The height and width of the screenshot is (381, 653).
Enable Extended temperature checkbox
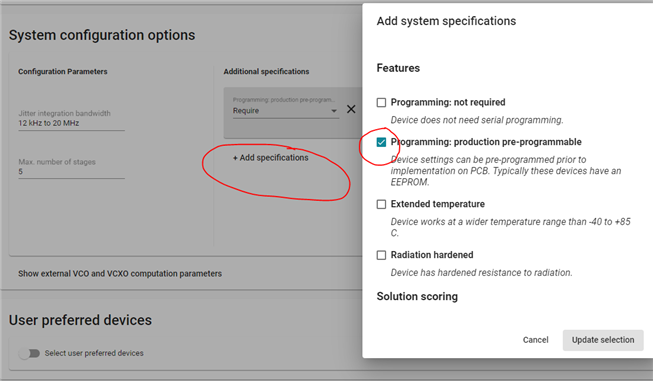381,204
